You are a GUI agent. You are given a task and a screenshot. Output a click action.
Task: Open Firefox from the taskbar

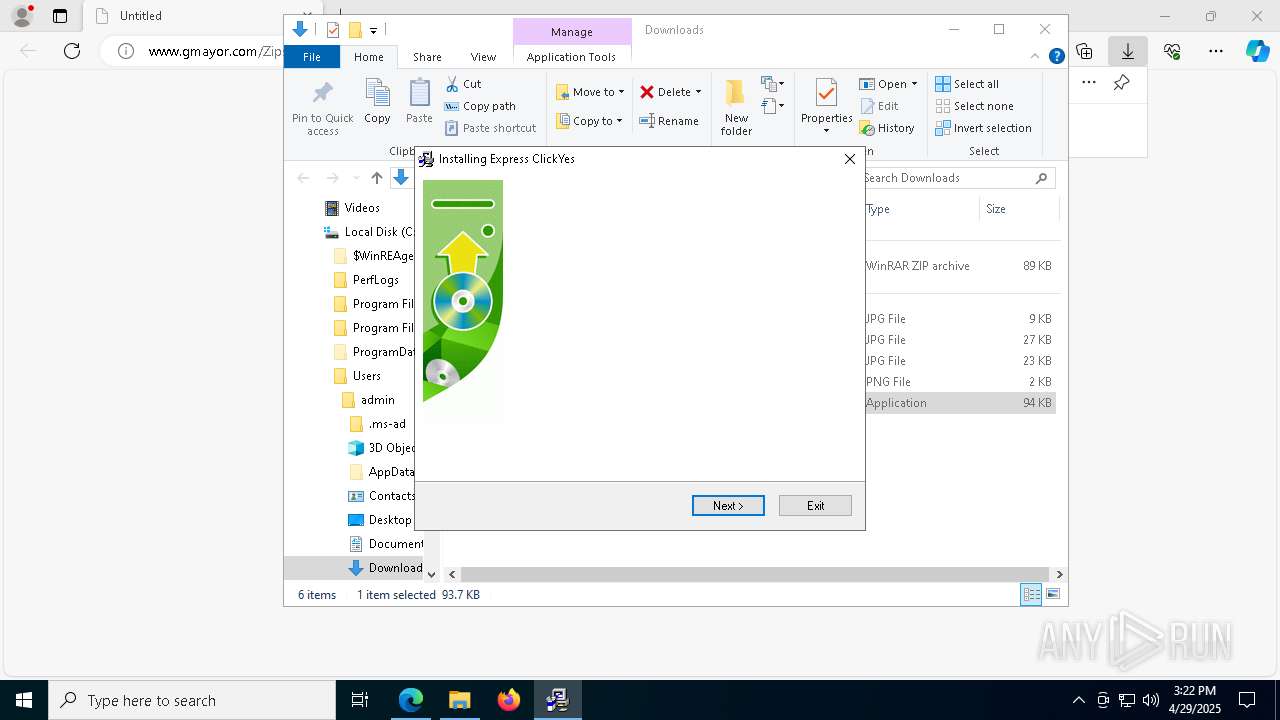[508, 701]
